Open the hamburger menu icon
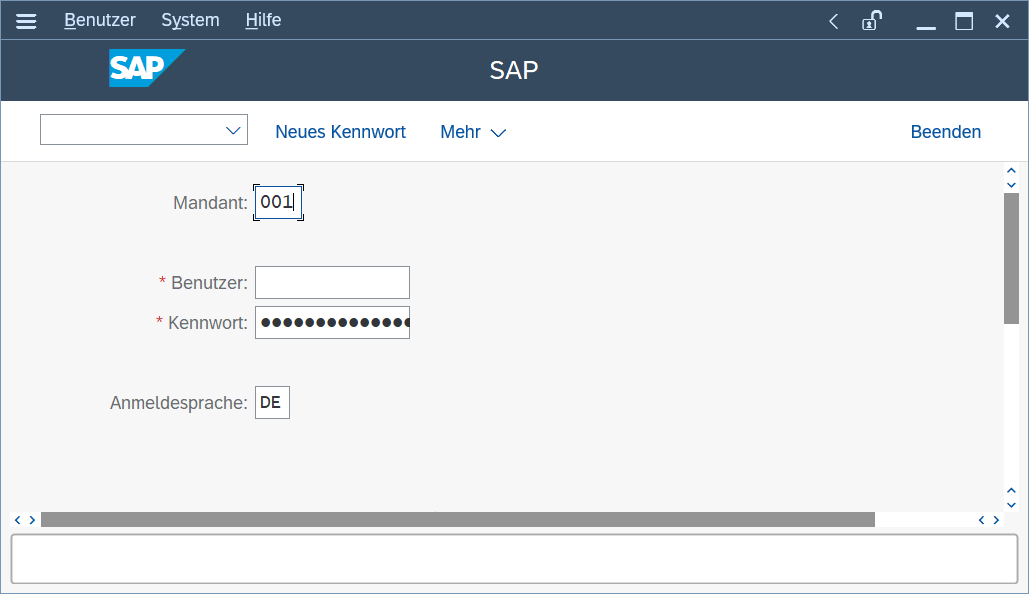This screenshot has height=594, width=1029. click(26, 21)
